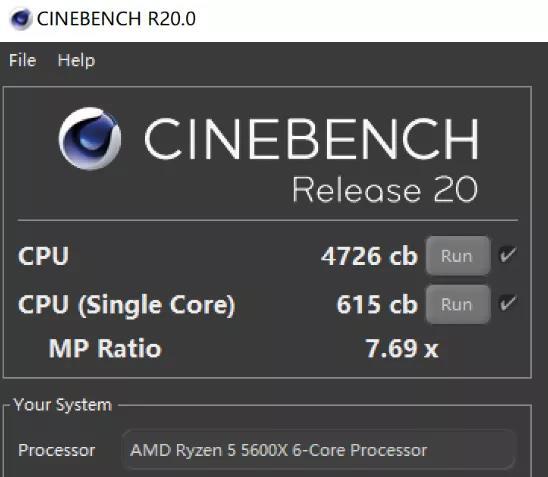Run the CPU Single Core benchmark
Screen dimensions: 548x477
pyautogui.click(x=457, y=304)
